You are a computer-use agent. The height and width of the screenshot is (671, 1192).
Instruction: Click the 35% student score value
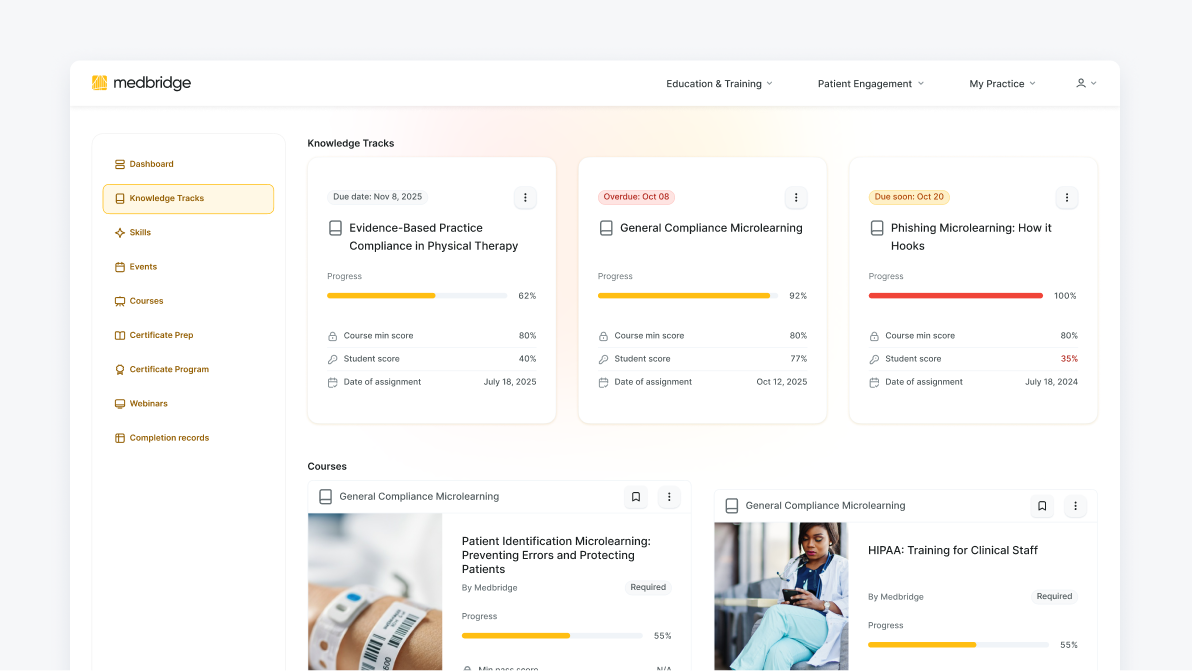tap(1069, 359)
